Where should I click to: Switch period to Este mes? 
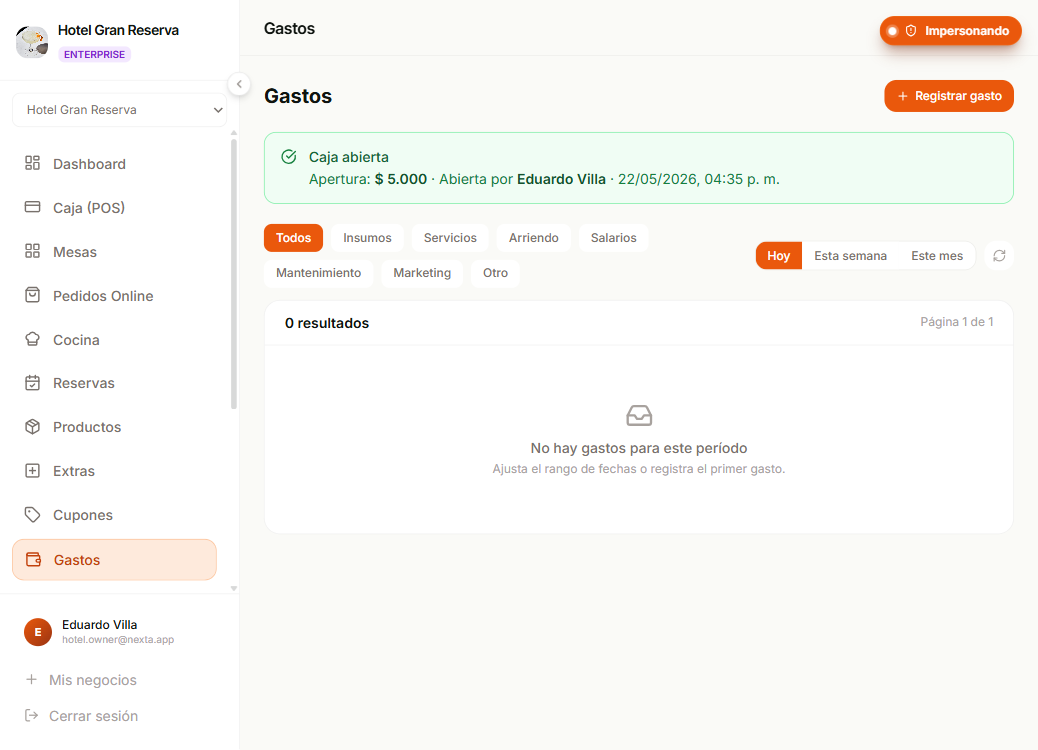[x=937, y=256]
